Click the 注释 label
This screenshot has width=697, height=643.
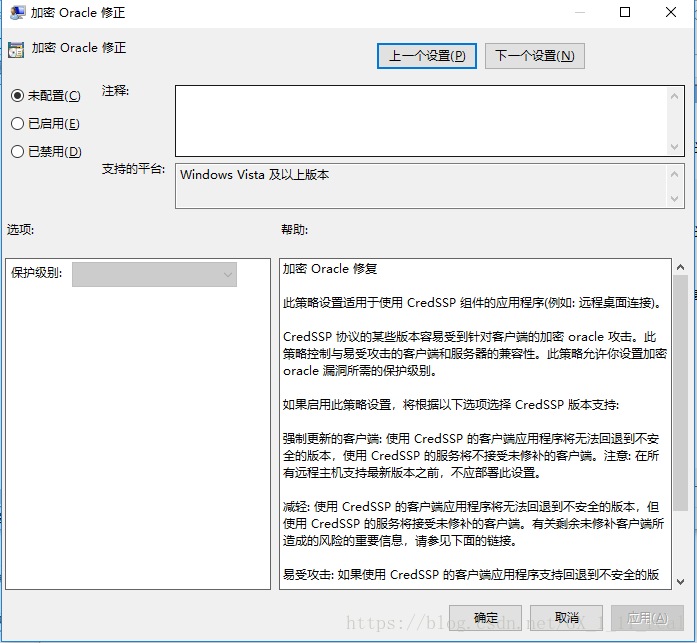point(115,91)
